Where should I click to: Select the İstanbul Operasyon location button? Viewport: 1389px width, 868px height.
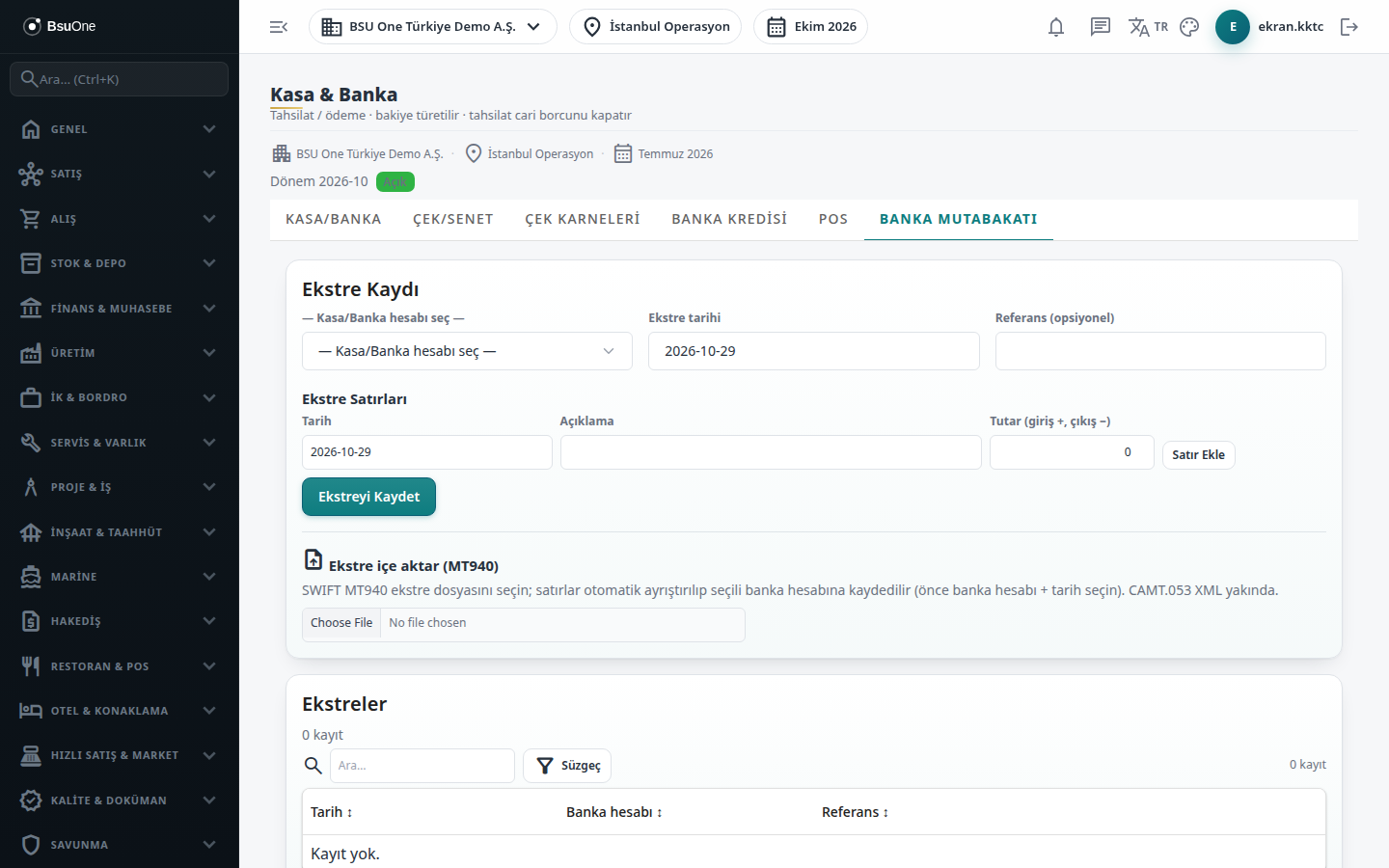click(656, 27)
